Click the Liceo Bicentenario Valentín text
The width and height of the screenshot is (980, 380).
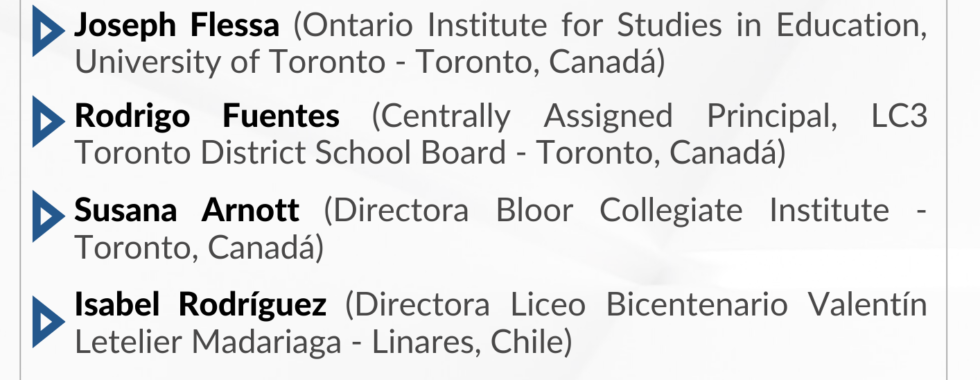(x=719, y=305)
